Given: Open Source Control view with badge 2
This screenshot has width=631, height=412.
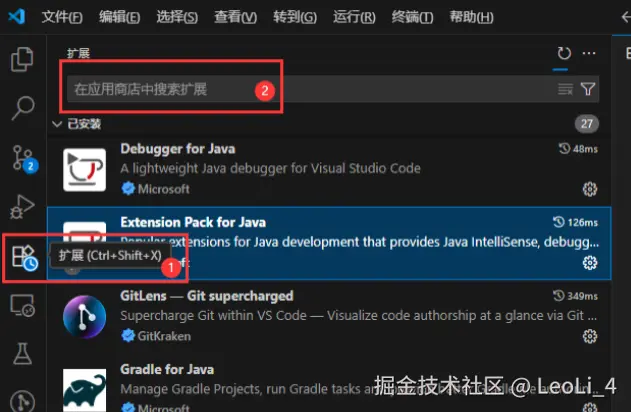Looking at the screenshot, I should point(24,159).
